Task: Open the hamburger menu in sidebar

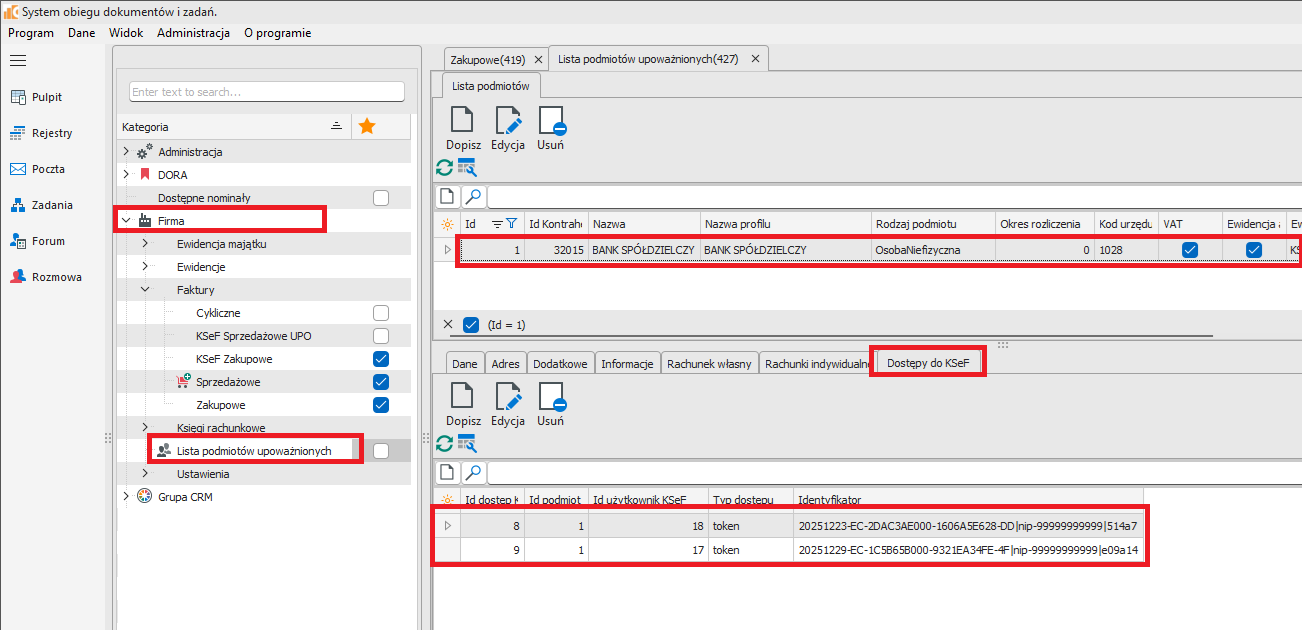Action: point(17,61)
